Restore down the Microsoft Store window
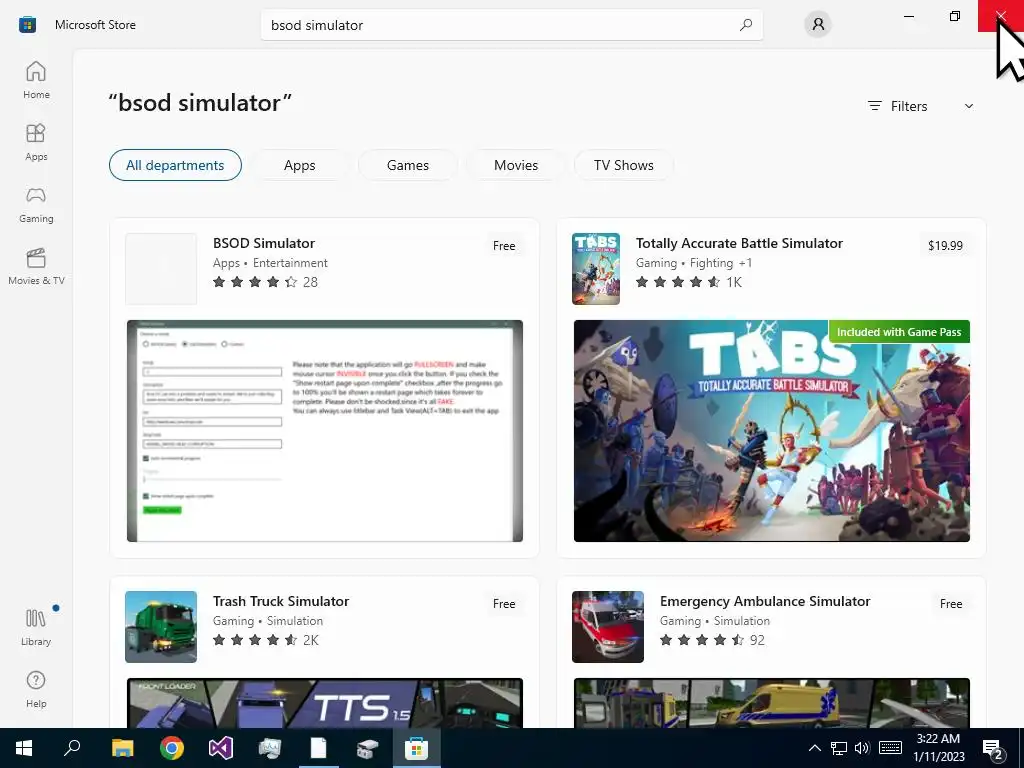Viewport: 1024px width, 768px height. [x=955, y=16]
